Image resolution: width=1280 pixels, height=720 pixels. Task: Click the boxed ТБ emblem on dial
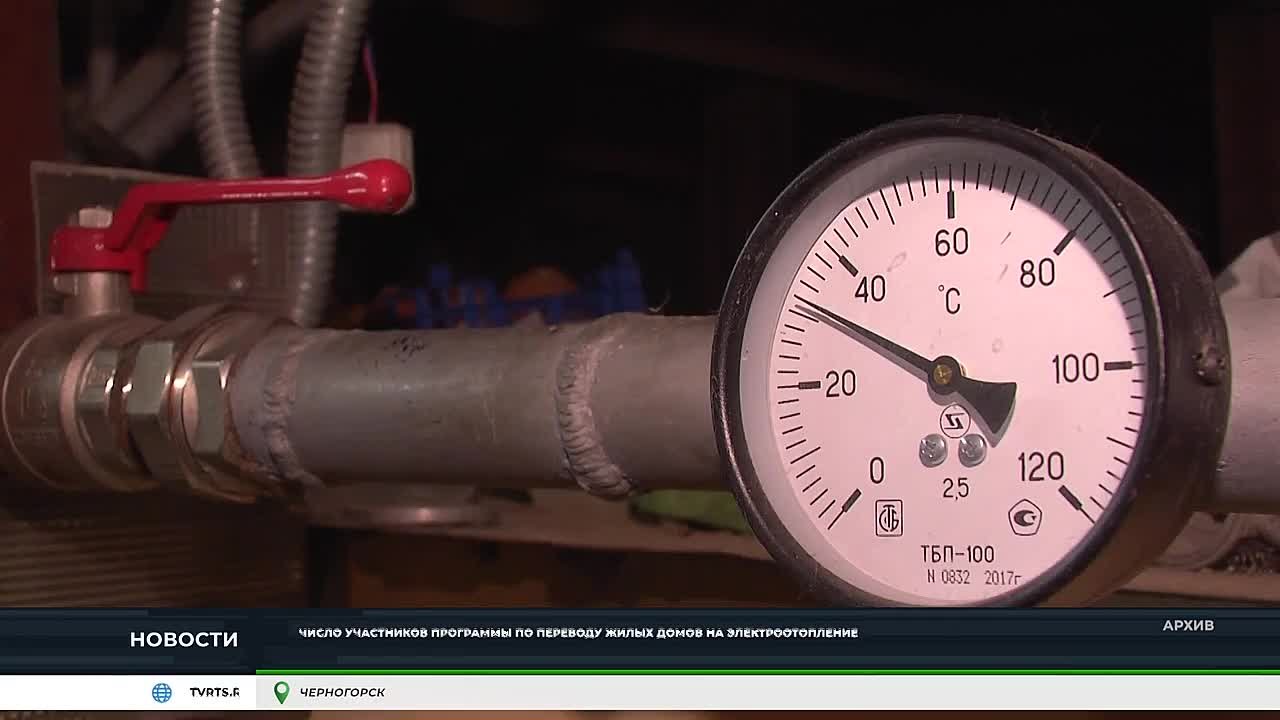[x=888, y=517]
